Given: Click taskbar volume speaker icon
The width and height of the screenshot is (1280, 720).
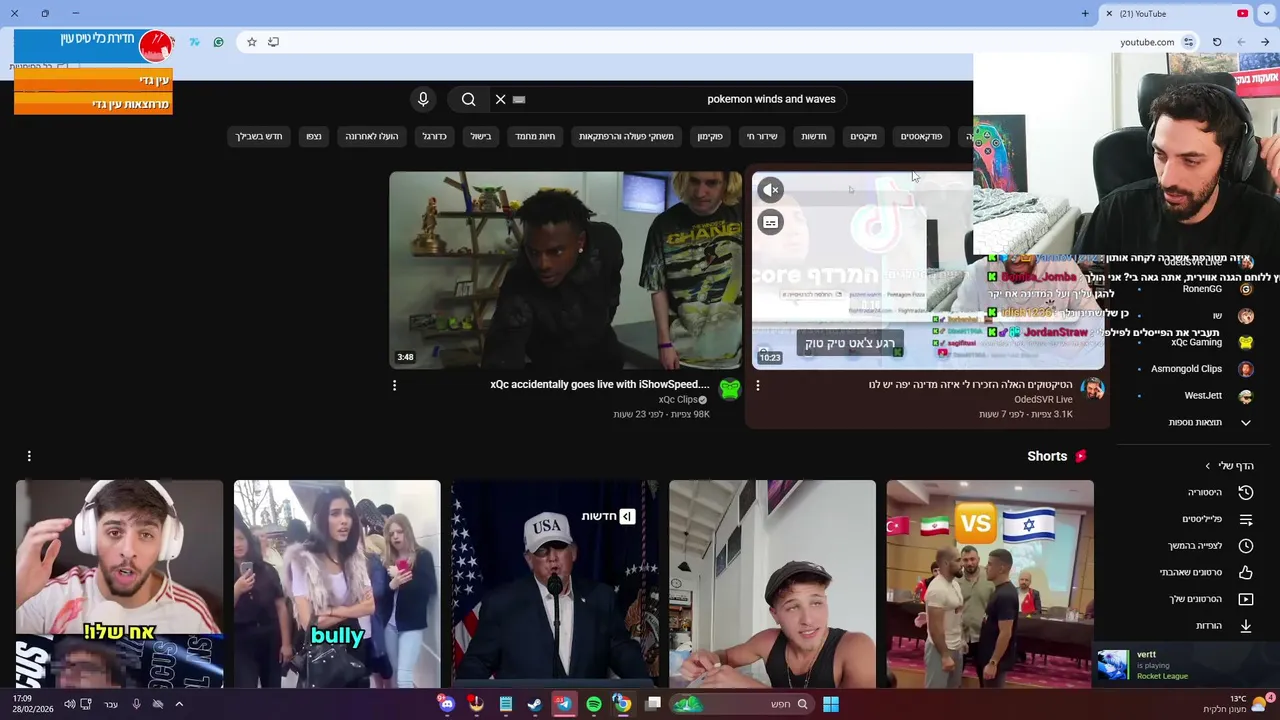Looking at the screenshot, I should pos(69,704).
